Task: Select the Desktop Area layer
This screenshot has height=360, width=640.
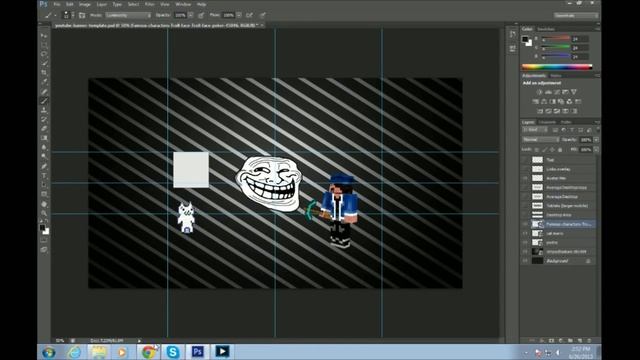Action: (x=558, y=215)
